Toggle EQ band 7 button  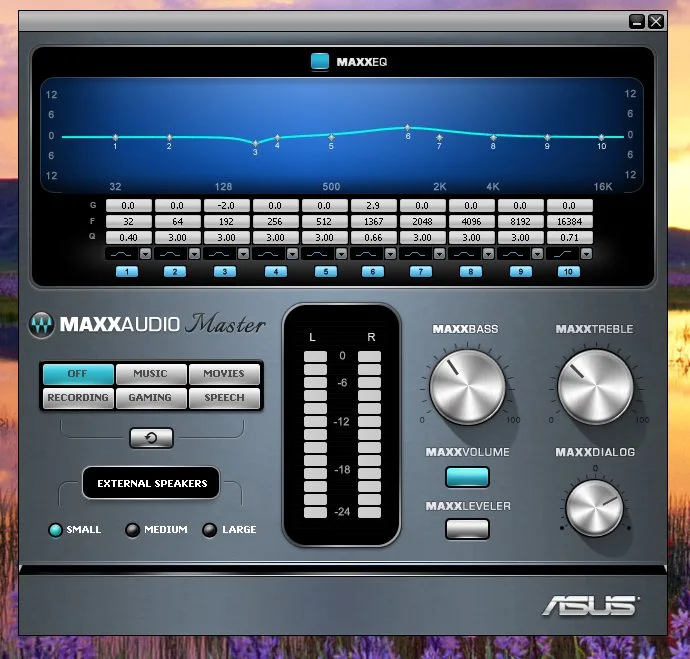(x=421, y=271)
